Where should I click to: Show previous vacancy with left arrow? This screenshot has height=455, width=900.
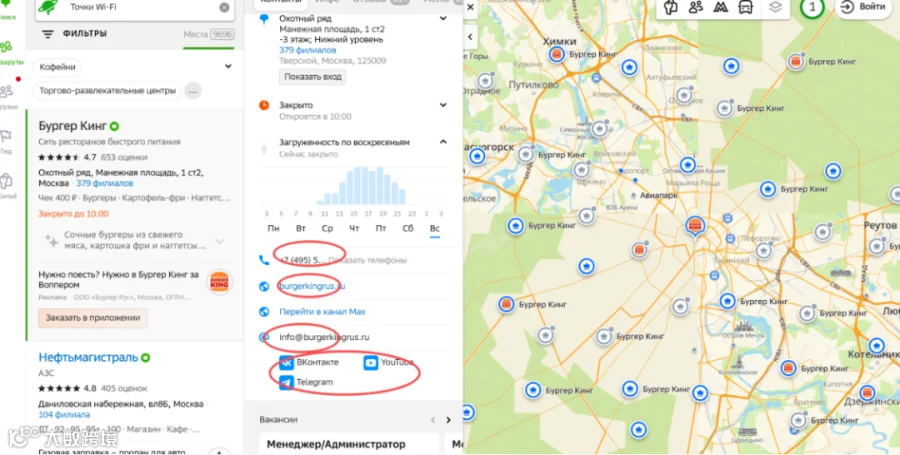click(433, 420)
